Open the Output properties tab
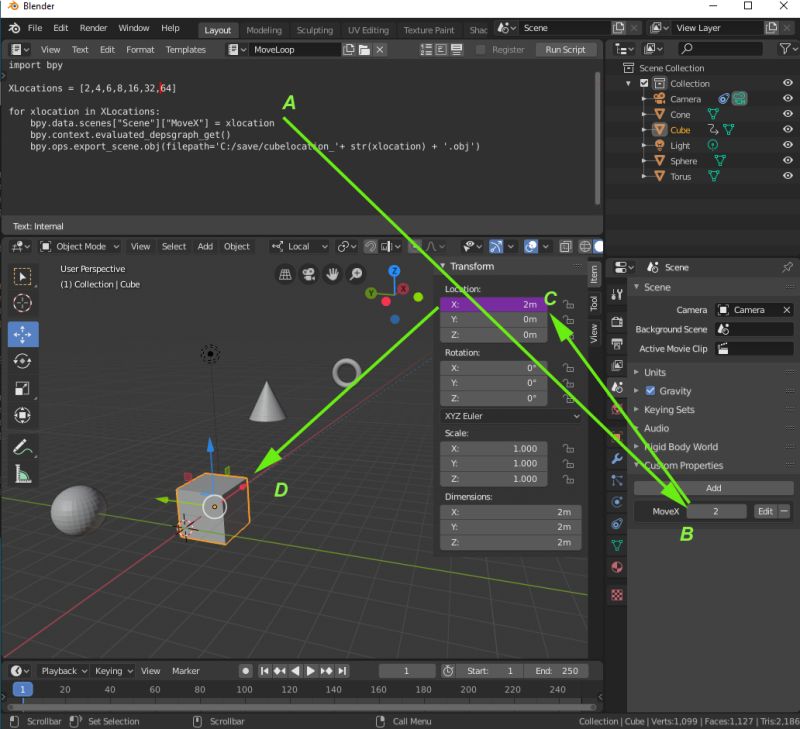 [617, 344]
